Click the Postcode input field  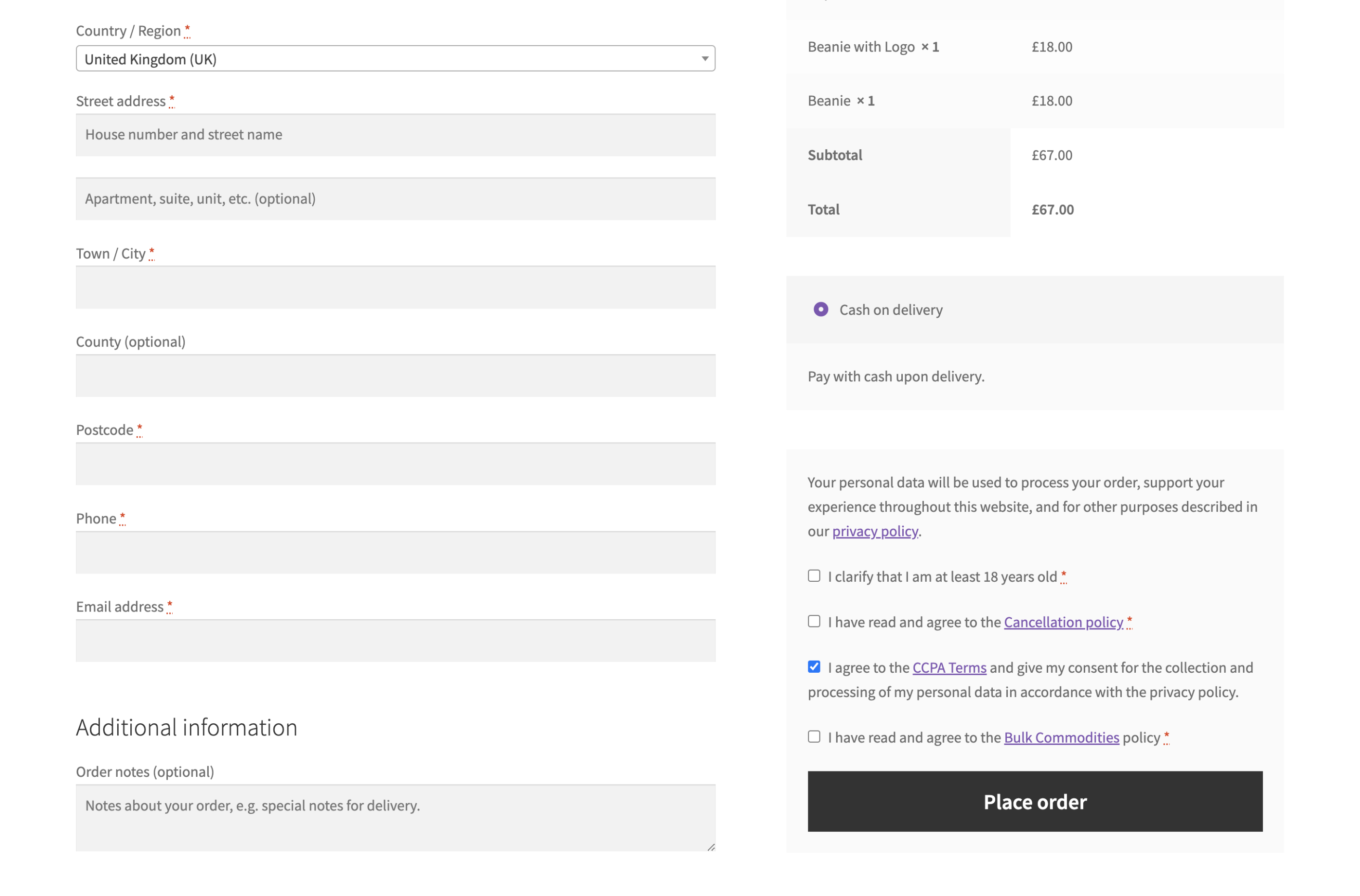click(395, 464)
